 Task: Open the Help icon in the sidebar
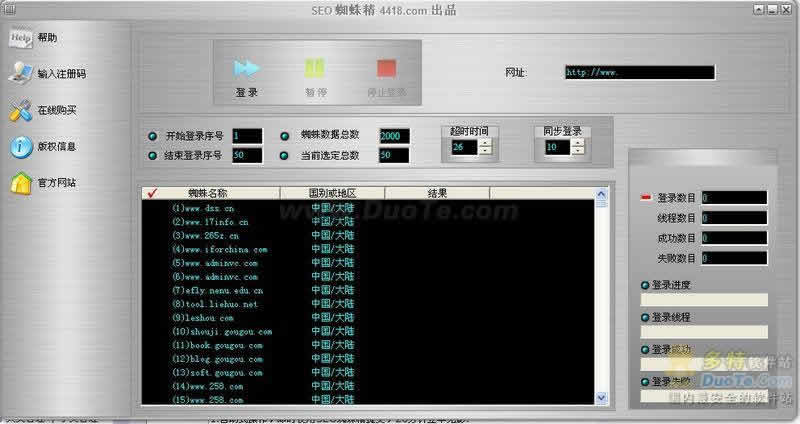[20, 37]
